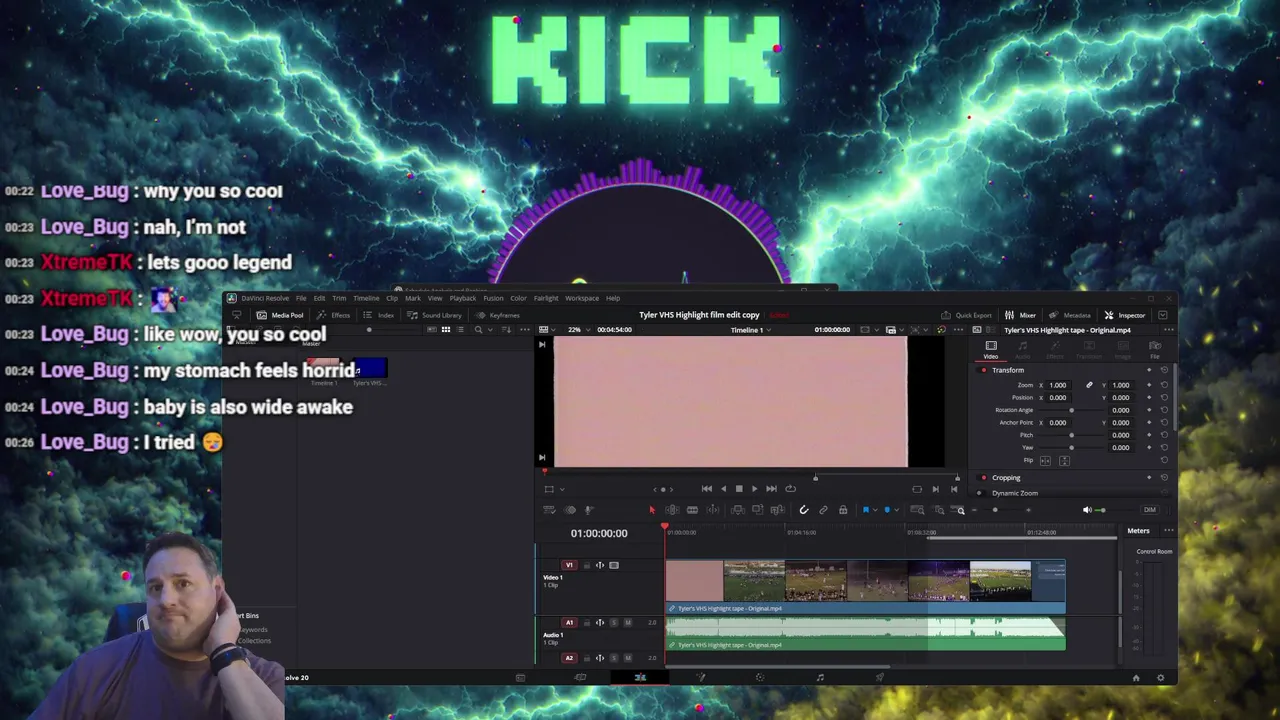1280x720 pixels.
Task: Switch to Inspector File tab
Action: click(1155, 350)
